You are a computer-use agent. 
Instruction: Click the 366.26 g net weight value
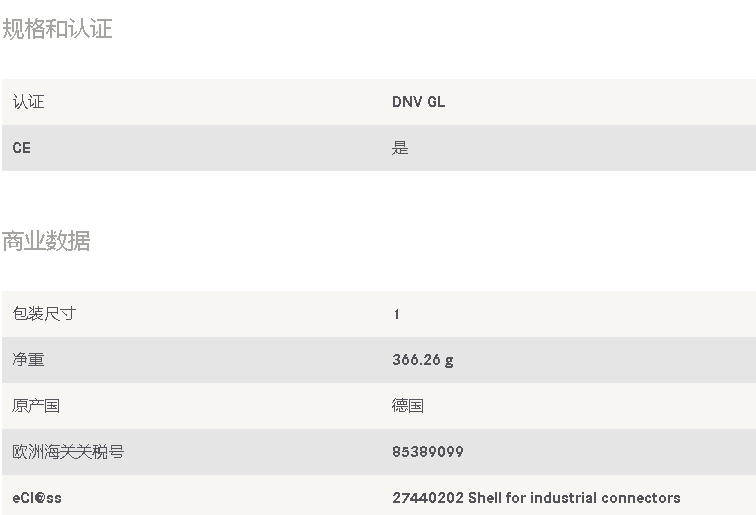423,360
